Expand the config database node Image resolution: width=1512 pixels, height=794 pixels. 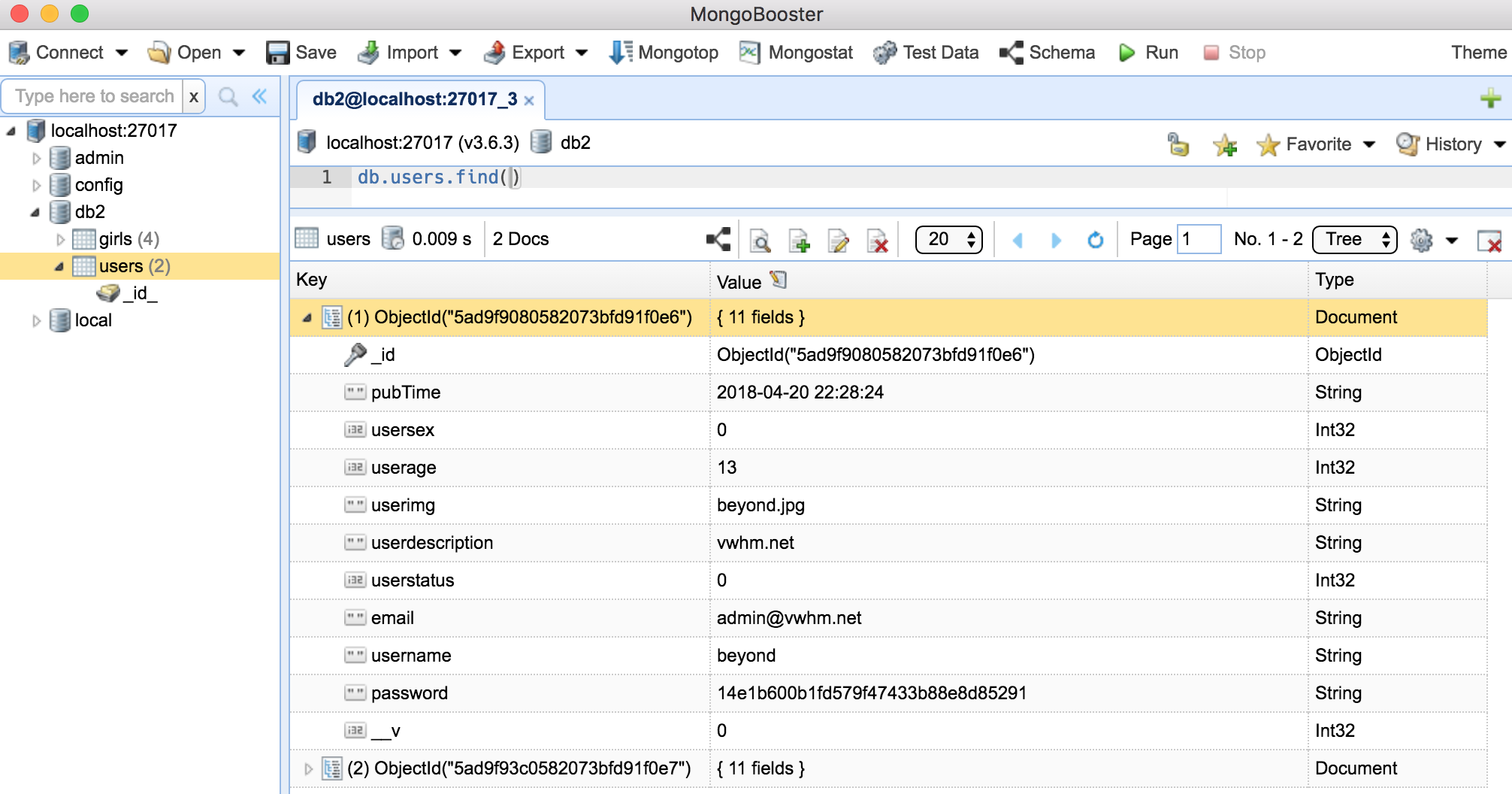[36, 185]
